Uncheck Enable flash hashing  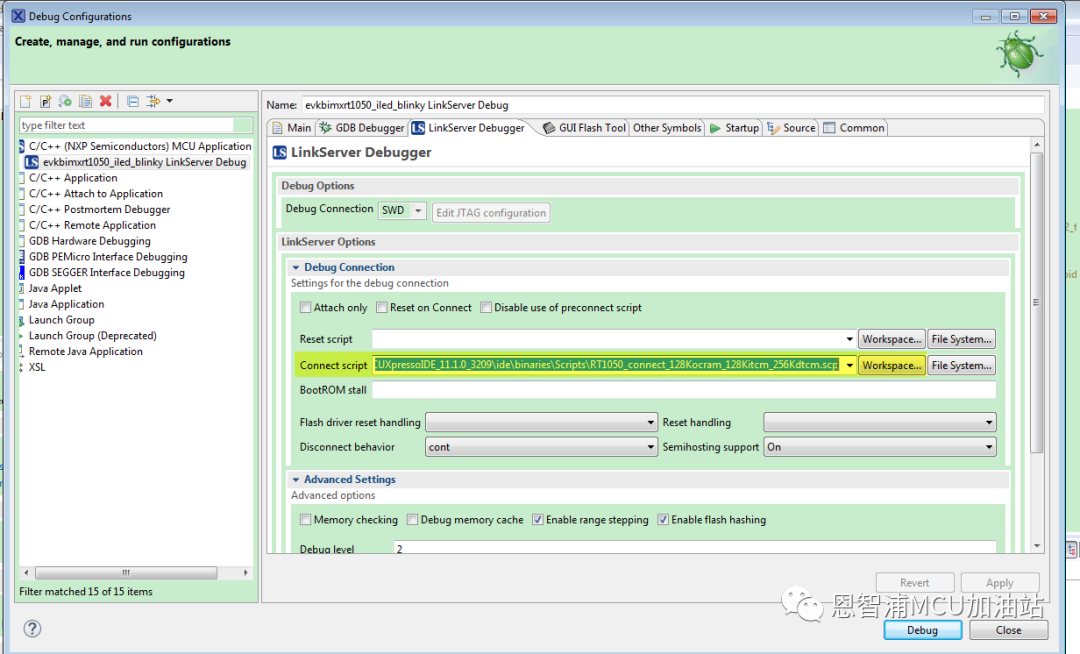tap(663, 520)
